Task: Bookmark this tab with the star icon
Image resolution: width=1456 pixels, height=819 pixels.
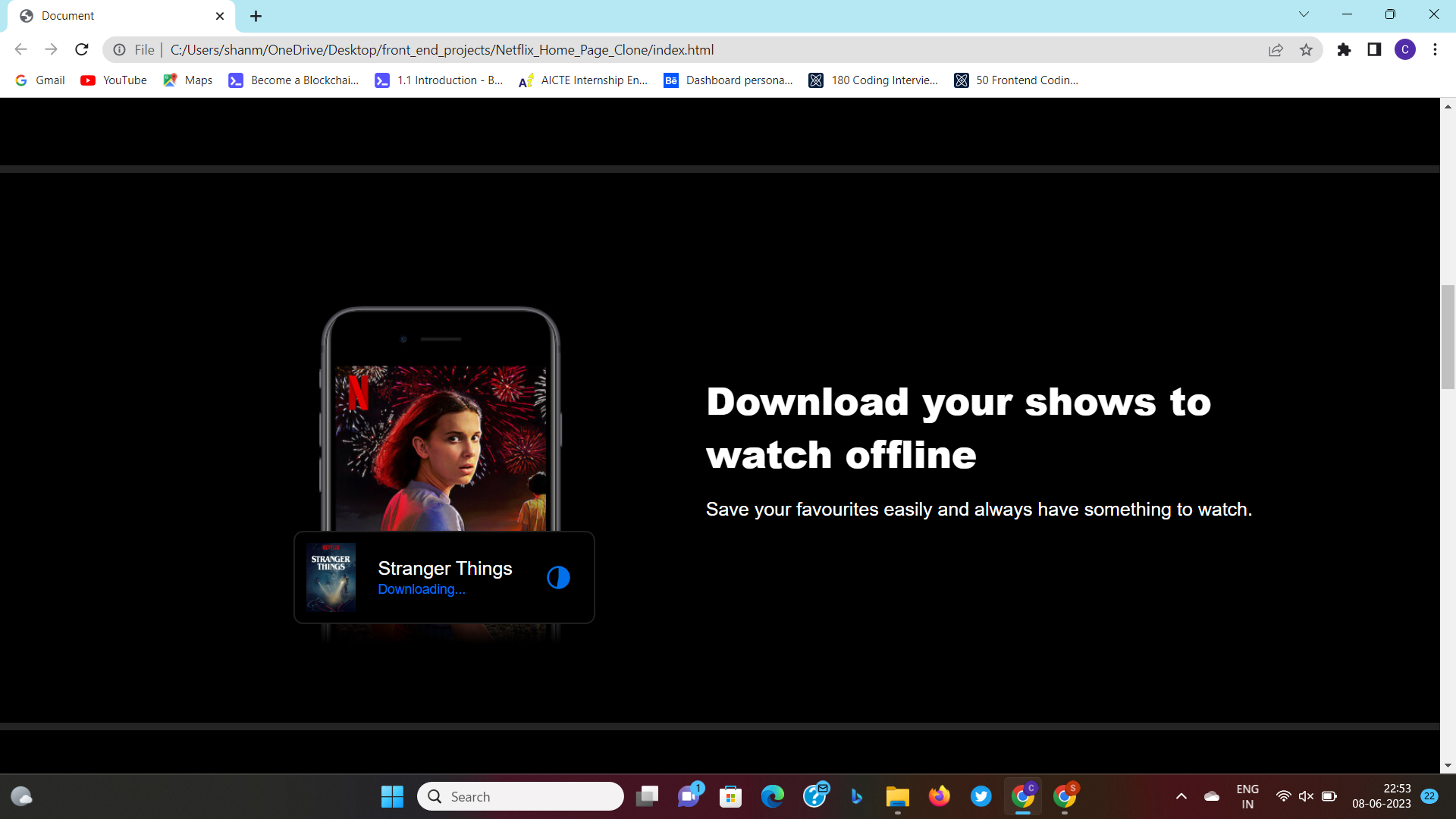Action: pyautogui.click(x=1306, y=50)
